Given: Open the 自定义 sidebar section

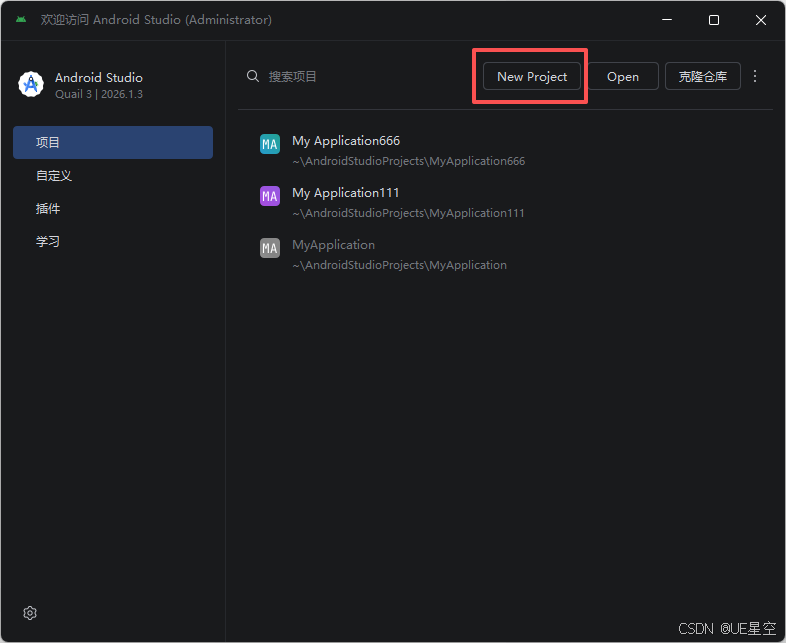Looking at the screenshot, I should [113, 175].
